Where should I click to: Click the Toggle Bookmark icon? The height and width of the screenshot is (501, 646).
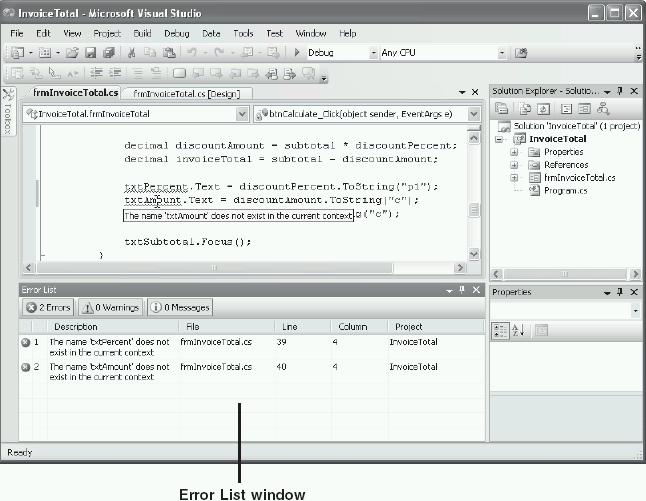pos(179,73)
